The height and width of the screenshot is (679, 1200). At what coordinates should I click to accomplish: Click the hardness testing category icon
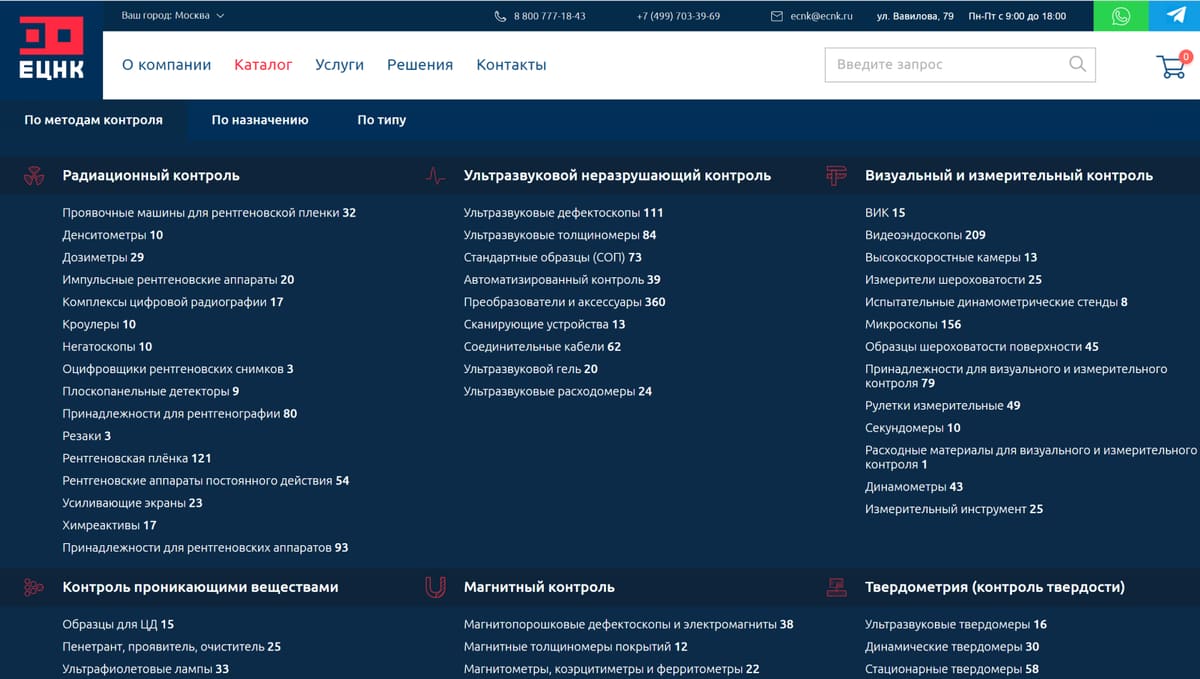(x=836, y=588)
